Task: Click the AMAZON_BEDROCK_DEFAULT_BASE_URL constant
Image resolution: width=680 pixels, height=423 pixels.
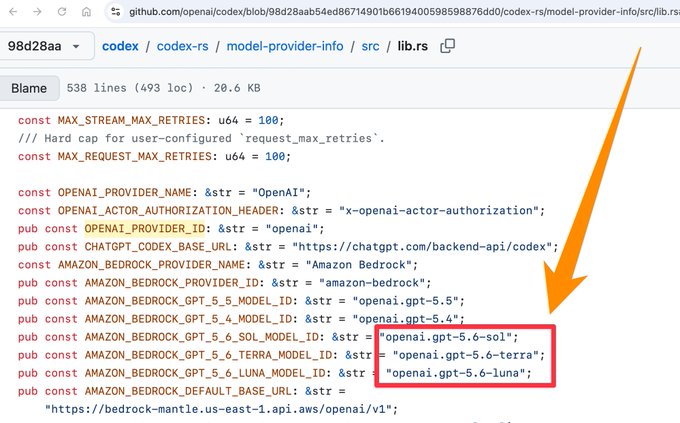Action: click(188, 391)
